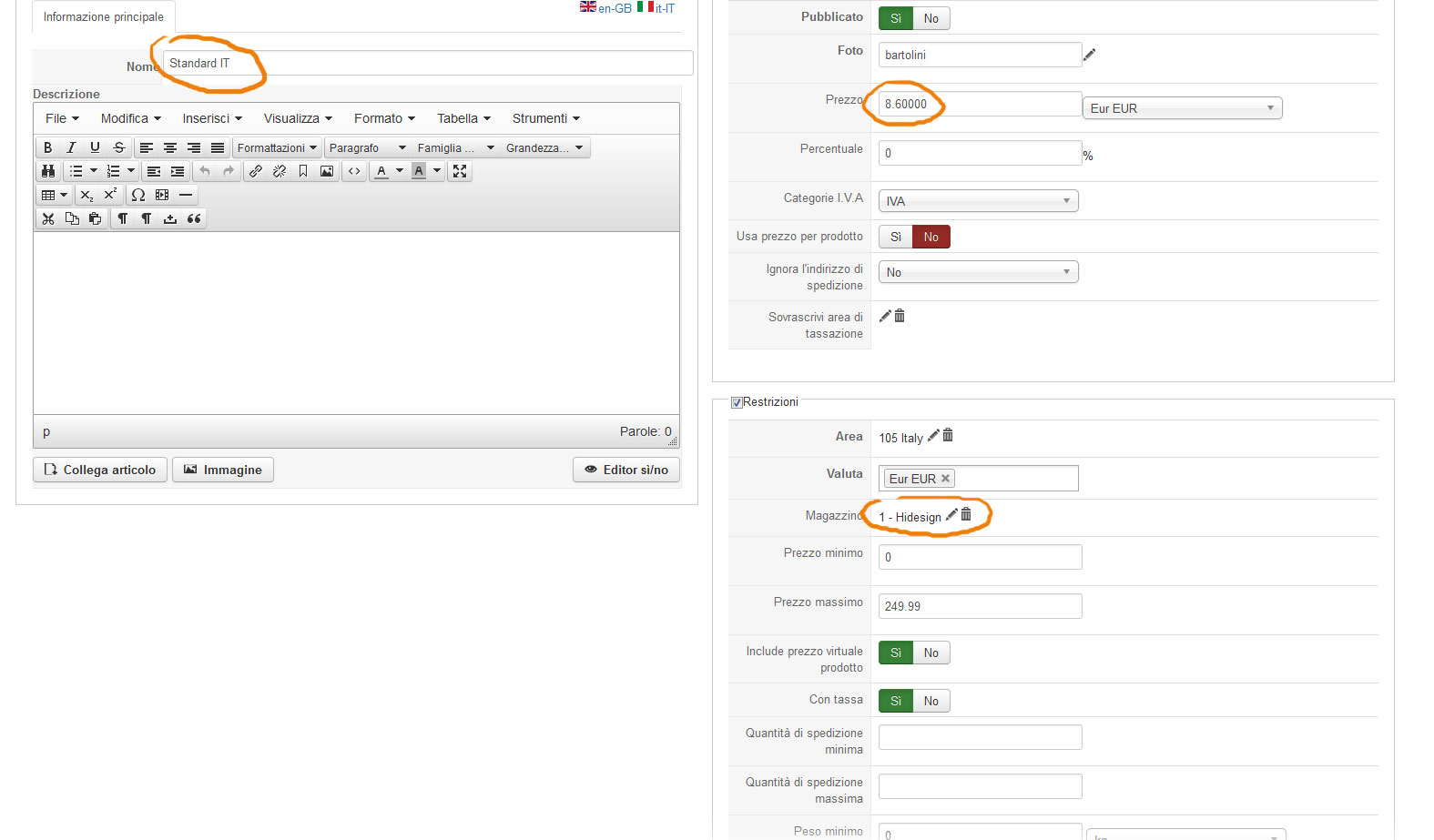Apply subscript formatting

click(x=86, y=195)
